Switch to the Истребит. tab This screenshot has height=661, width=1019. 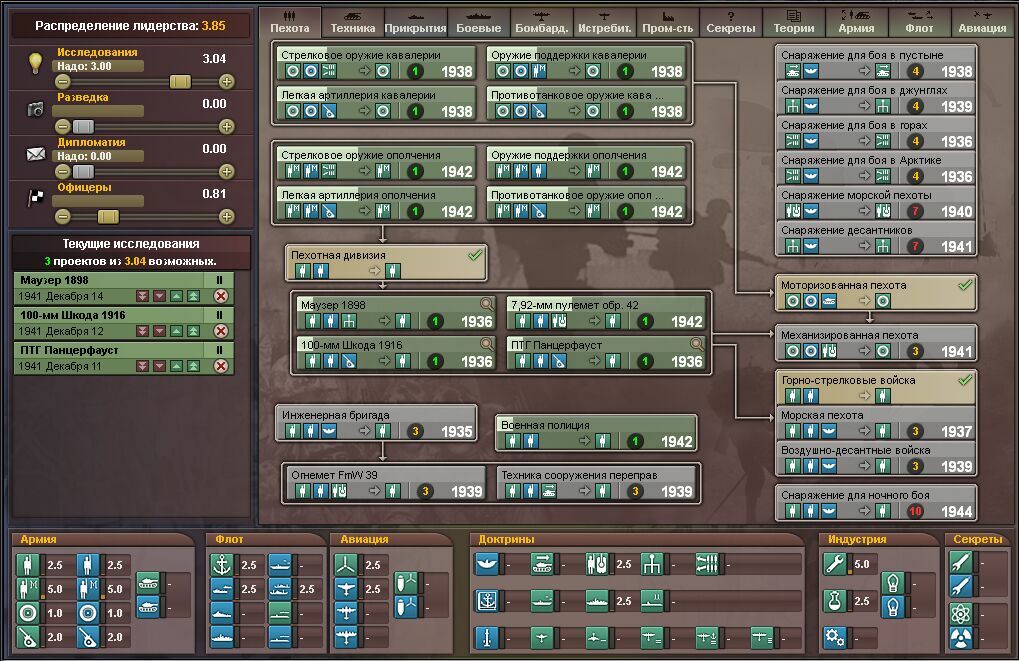pos(604,22)
